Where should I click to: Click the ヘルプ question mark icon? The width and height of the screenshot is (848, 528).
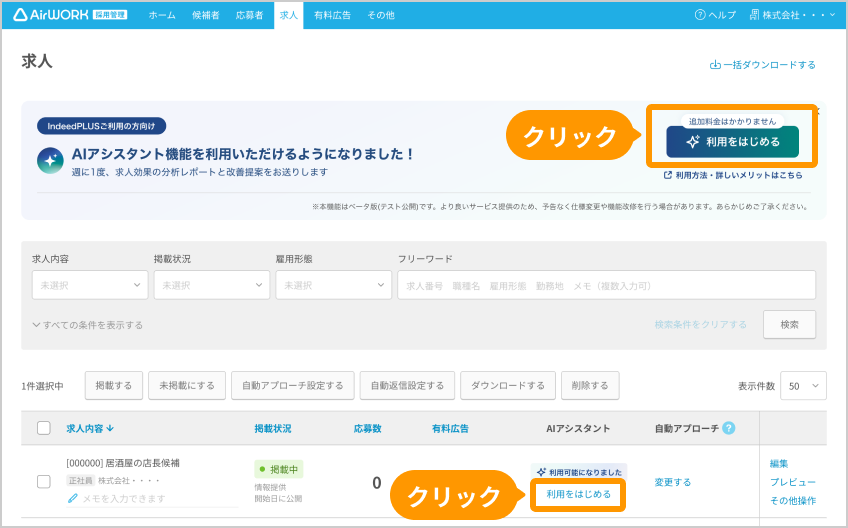click(x=700, y=15)
